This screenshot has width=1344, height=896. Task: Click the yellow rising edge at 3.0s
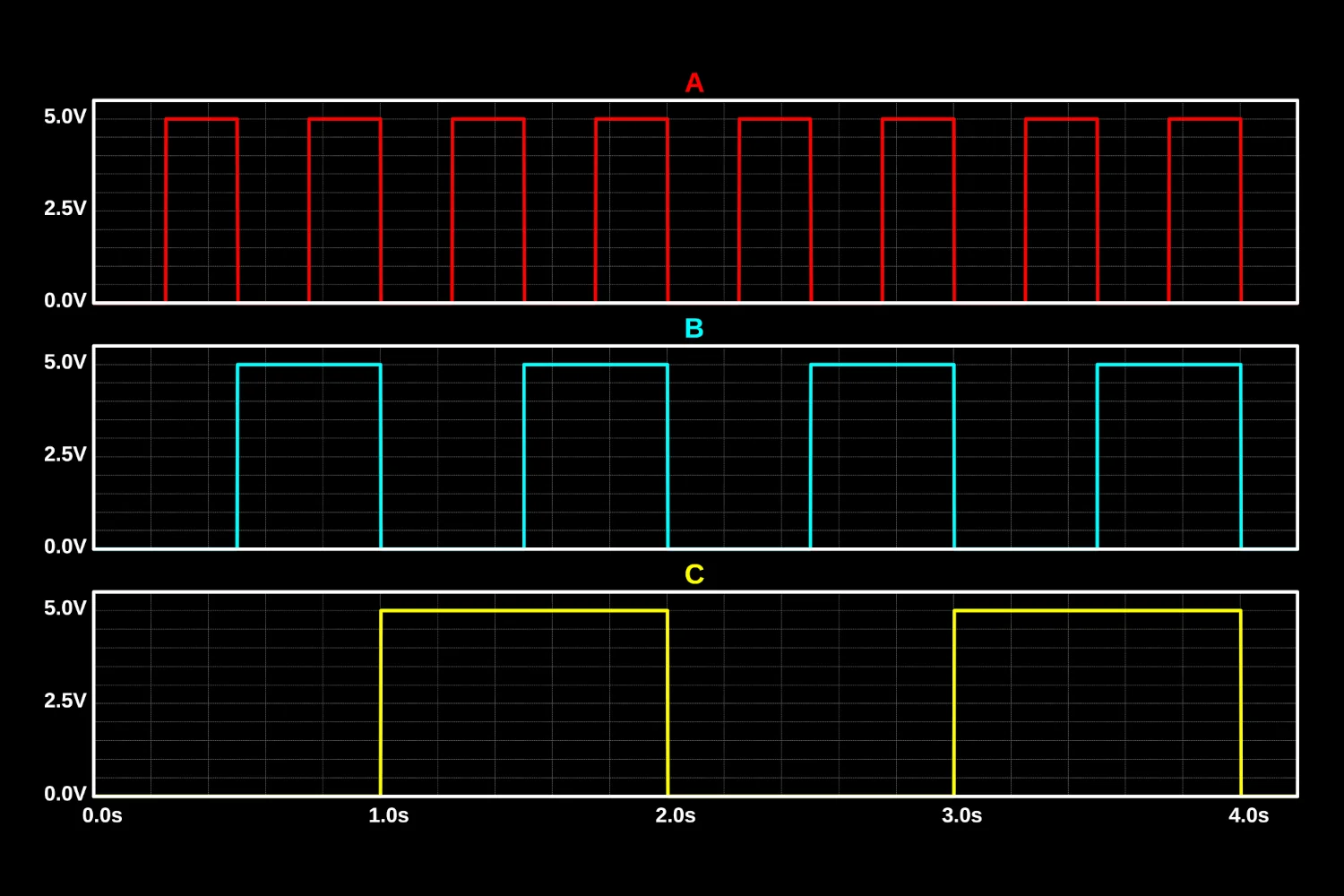pyautogui.click(x=954, y=702)
